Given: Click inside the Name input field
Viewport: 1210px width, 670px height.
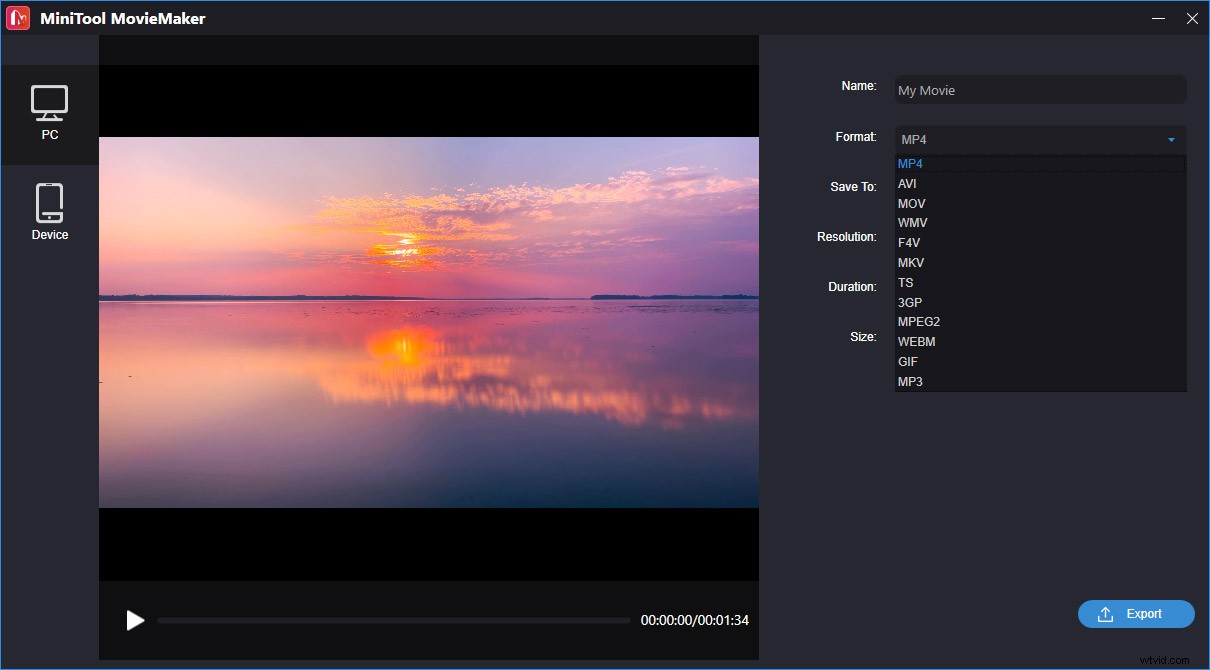Looking at the screenshot, I should click(1039, 90).
